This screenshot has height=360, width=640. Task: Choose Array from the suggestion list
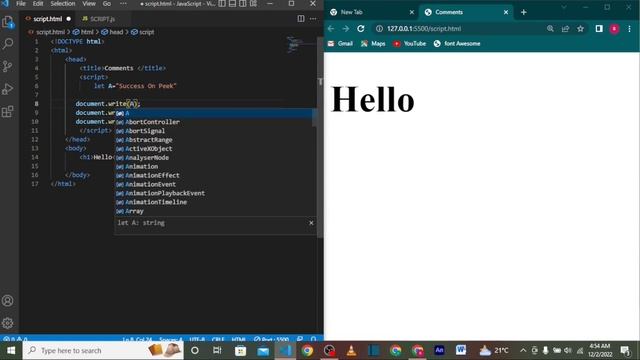(x=213, y=211)
